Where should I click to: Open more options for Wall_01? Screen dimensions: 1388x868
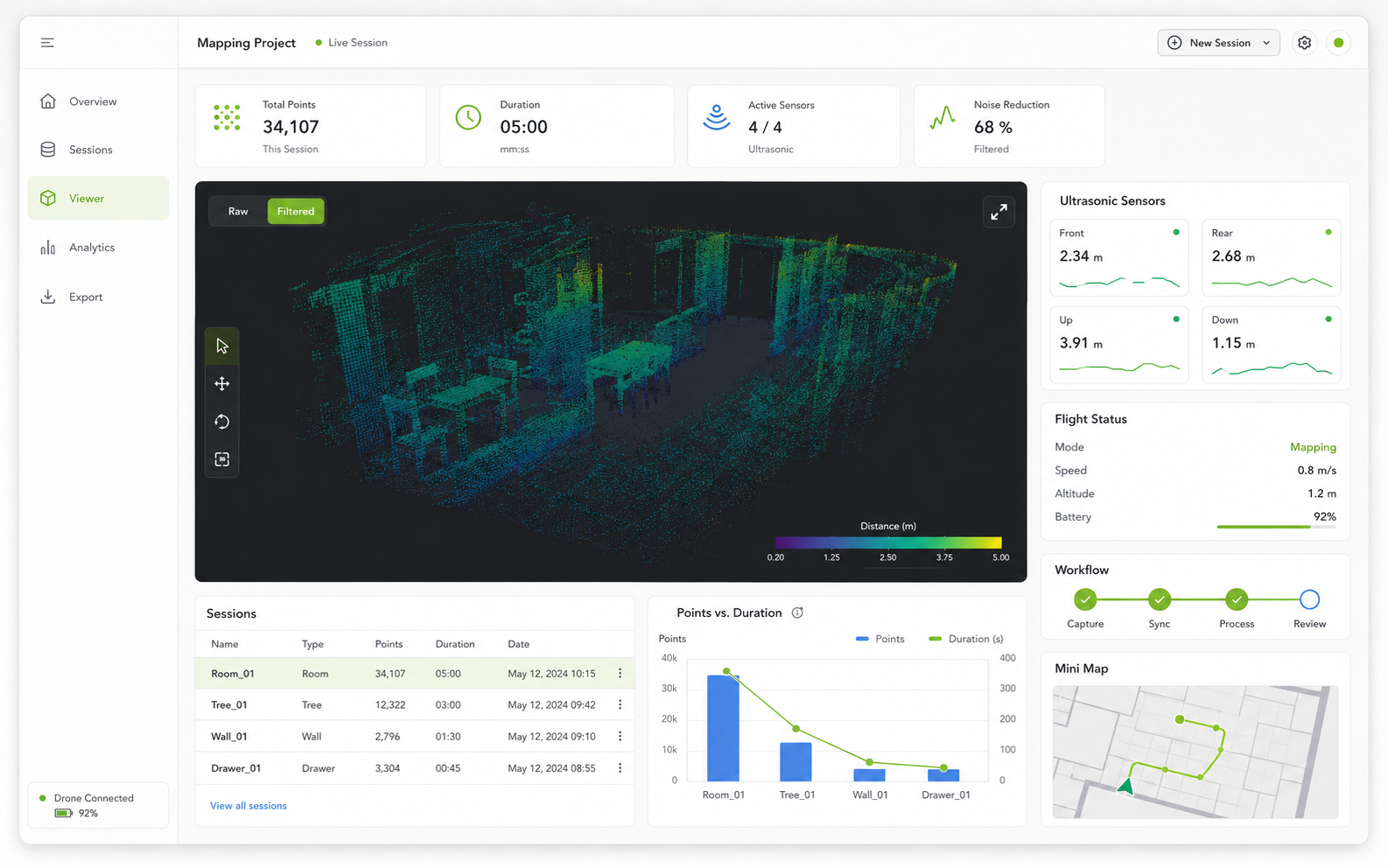pyautogui.click(x=620, y=737)
